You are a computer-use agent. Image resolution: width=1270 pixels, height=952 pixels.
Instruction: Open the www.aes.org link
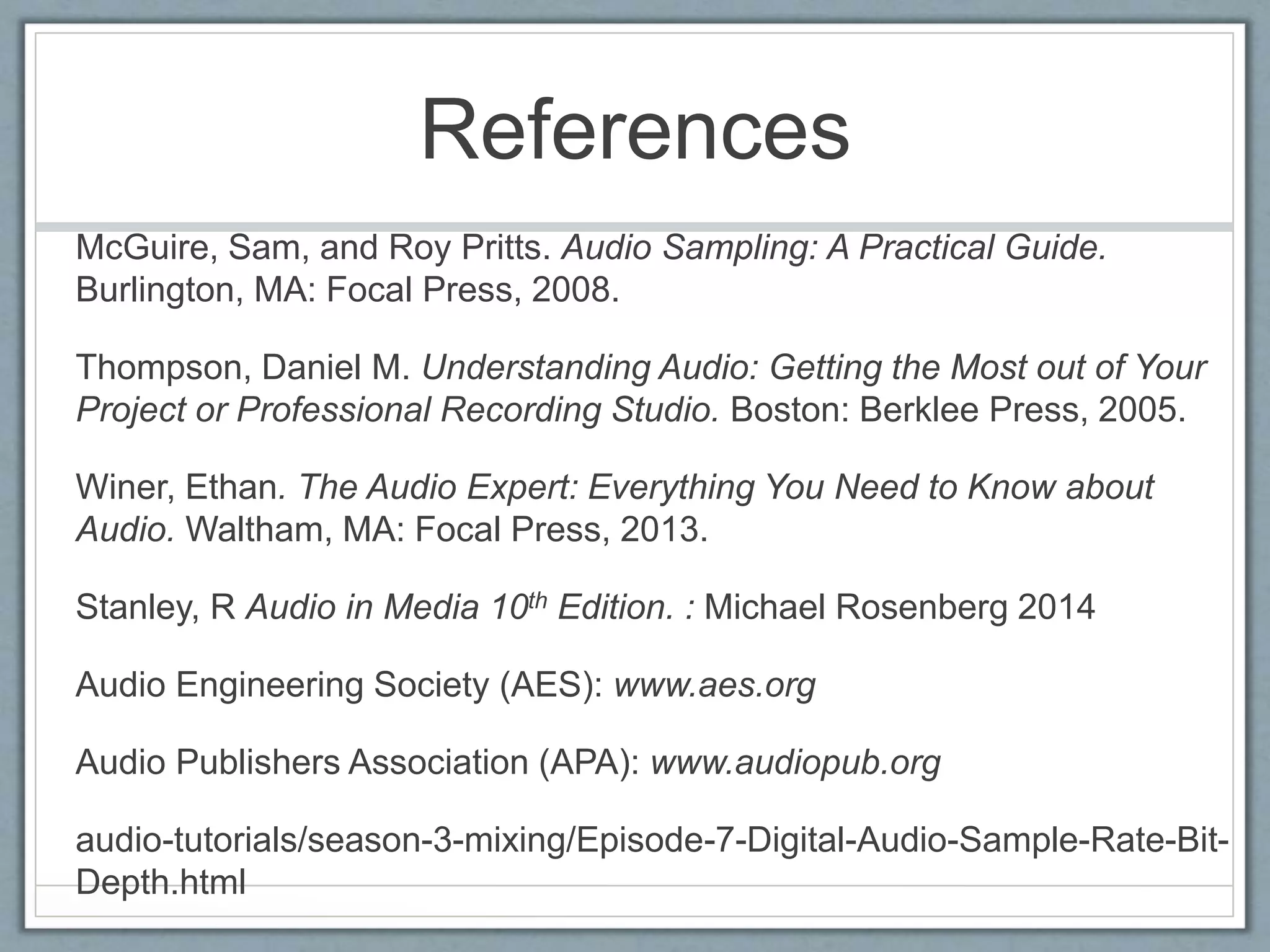click(x=715, y=685)
